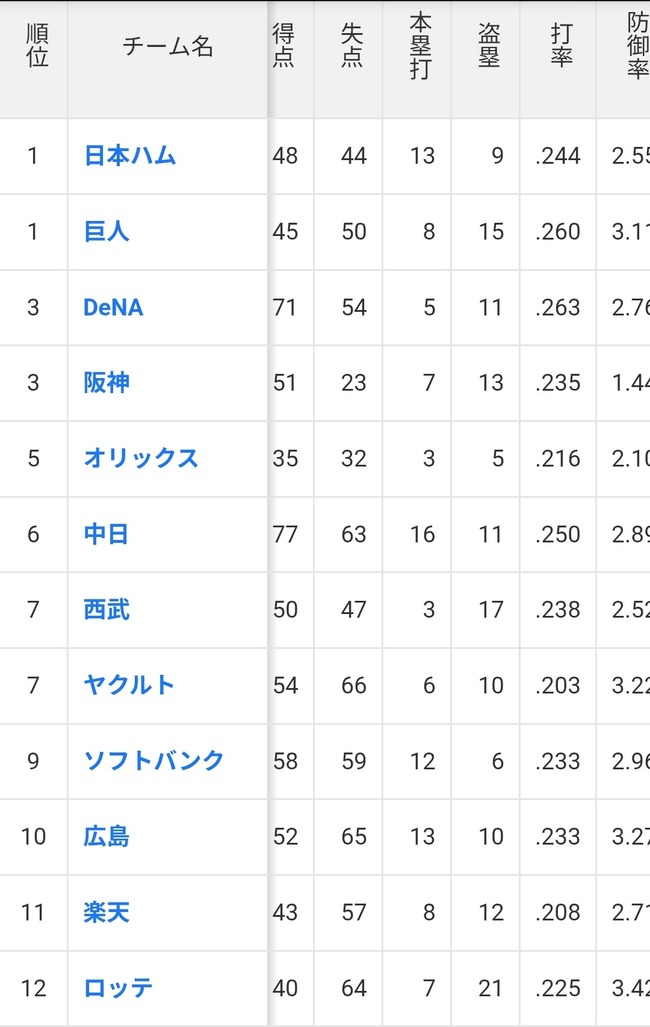Open the オリックス team link

(x=141, y=458)
